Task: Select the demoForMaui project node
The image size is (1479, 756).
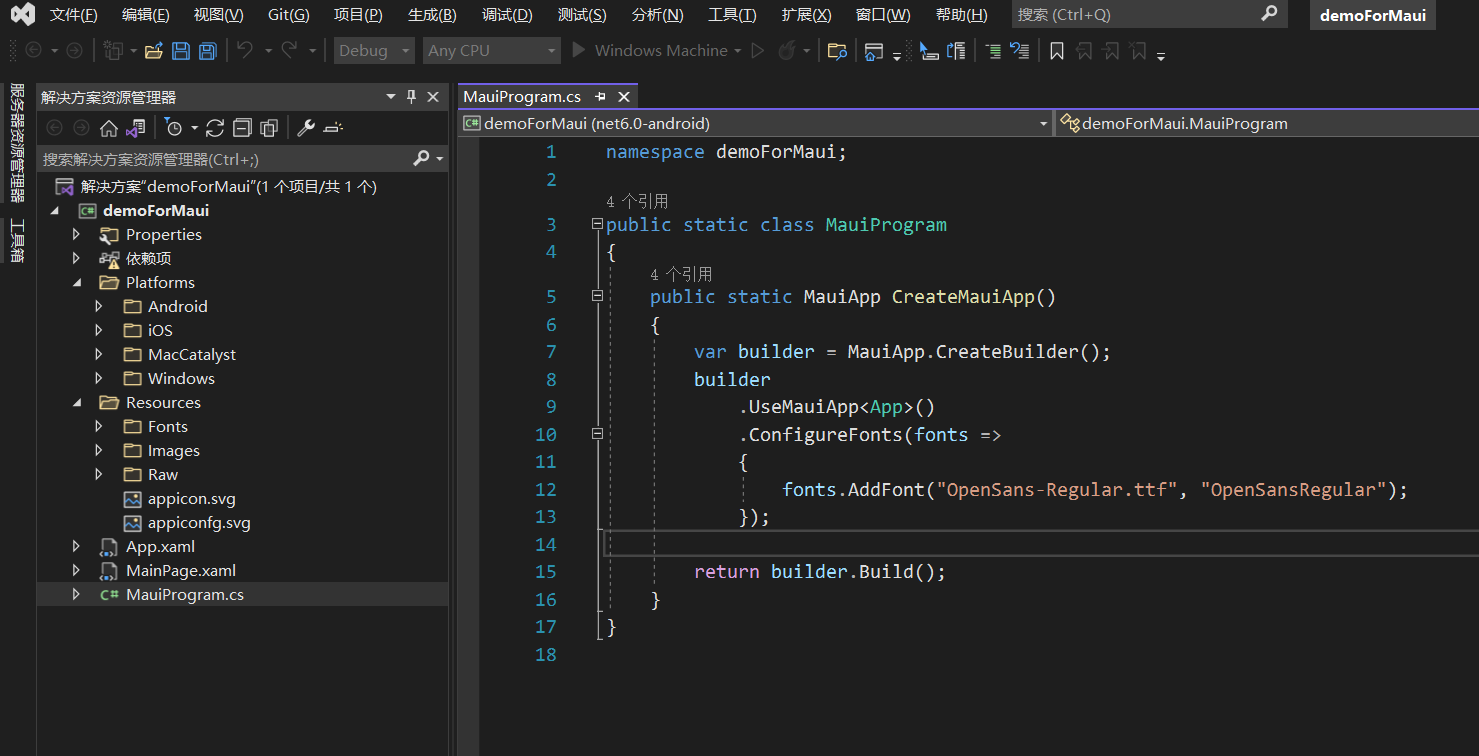Action: (x=156, y=210)
